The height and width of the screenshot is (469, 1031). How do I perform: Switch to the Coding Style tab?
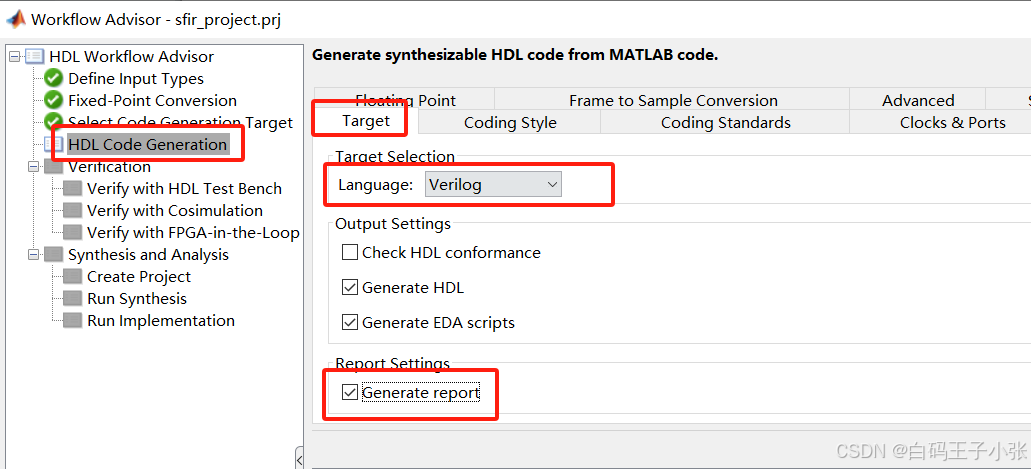pyautogui.click(x=510, y=122)
